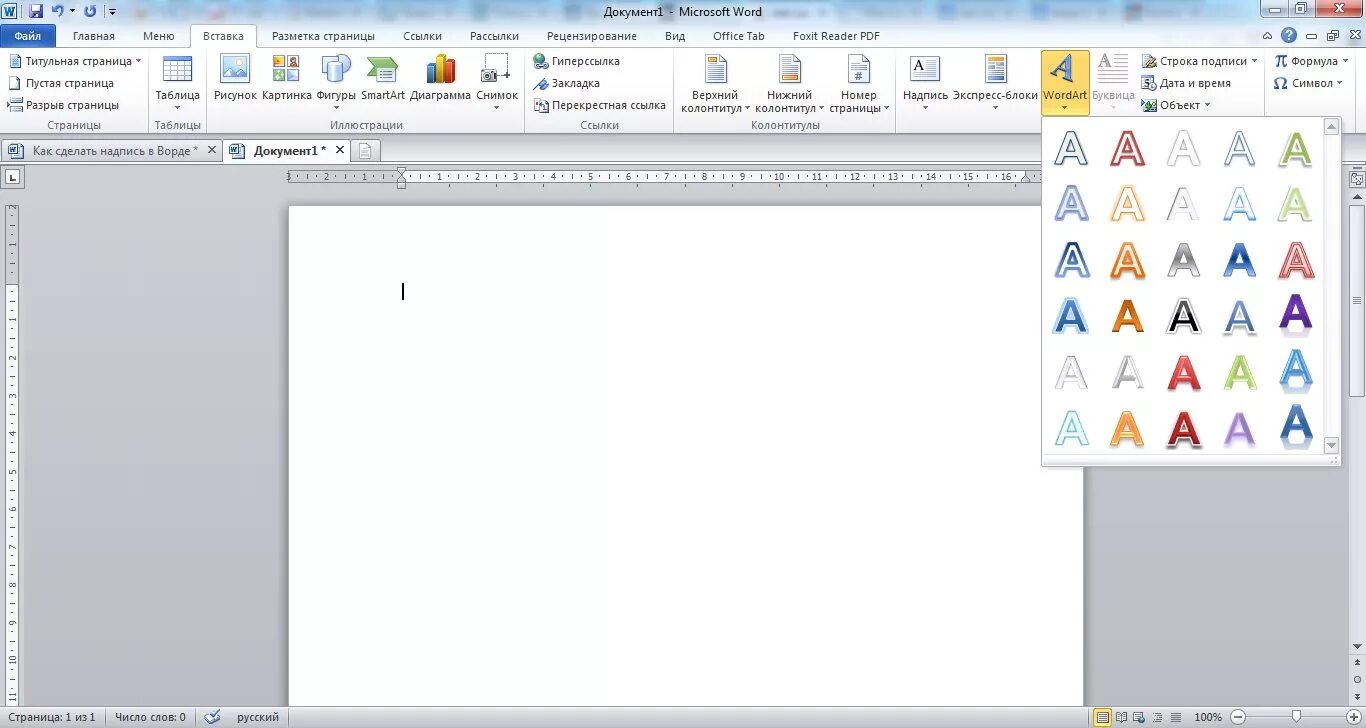Image resolution: width=1366 pixels, height=728 pixels.
Task: Click the ruler toggle above the vertical scrollbar
Action: click(x=1357, y=179)
